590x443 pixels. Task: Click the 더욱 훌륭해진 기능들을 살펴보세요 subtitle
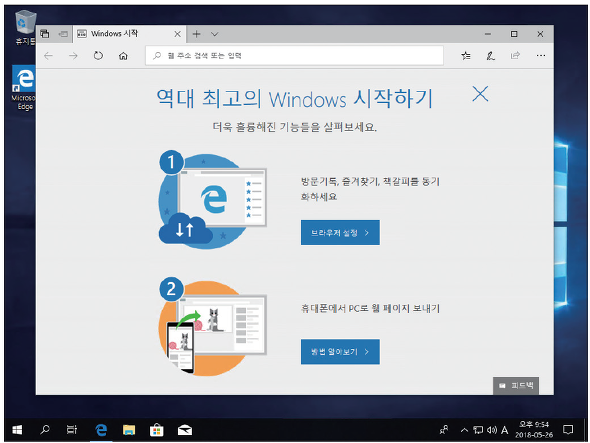click(x=295, y=127)
